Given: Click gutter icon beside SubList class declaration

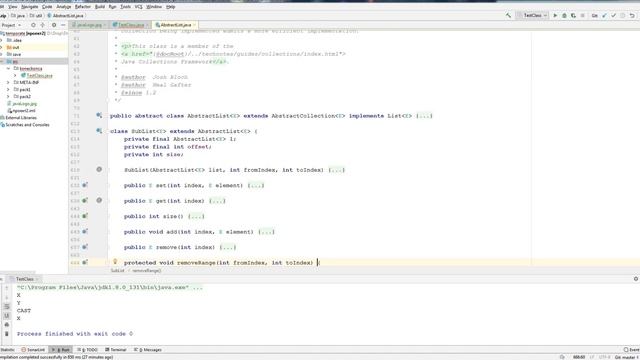Looking at the screenshot, I should click(99, 131).
